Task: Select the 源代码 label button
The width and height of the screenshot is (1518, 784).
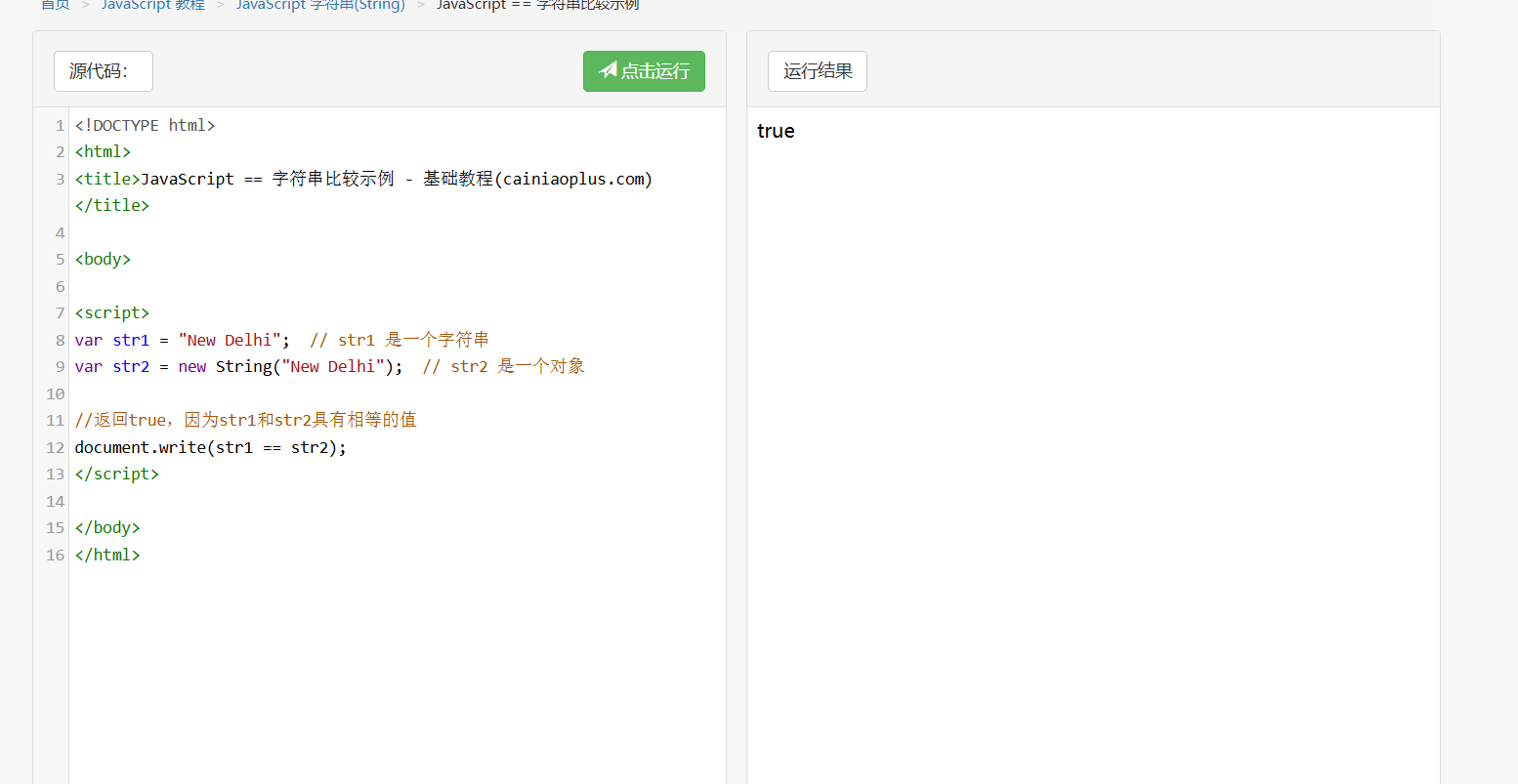Action: (104, 71)
